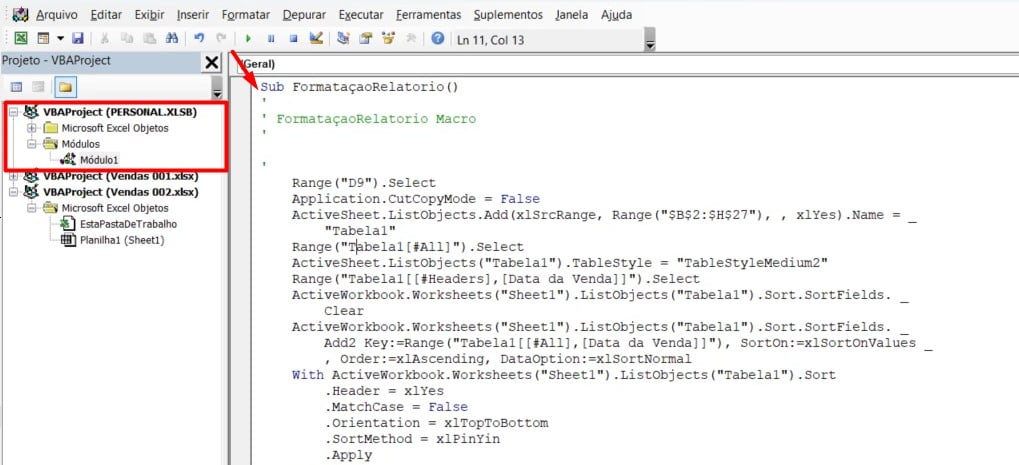Viewport: 1019px width, 465px height.
Task: Click the View Microsoft Excel toolbar icon
Action: pyautogui.click(x=21, y=38)
